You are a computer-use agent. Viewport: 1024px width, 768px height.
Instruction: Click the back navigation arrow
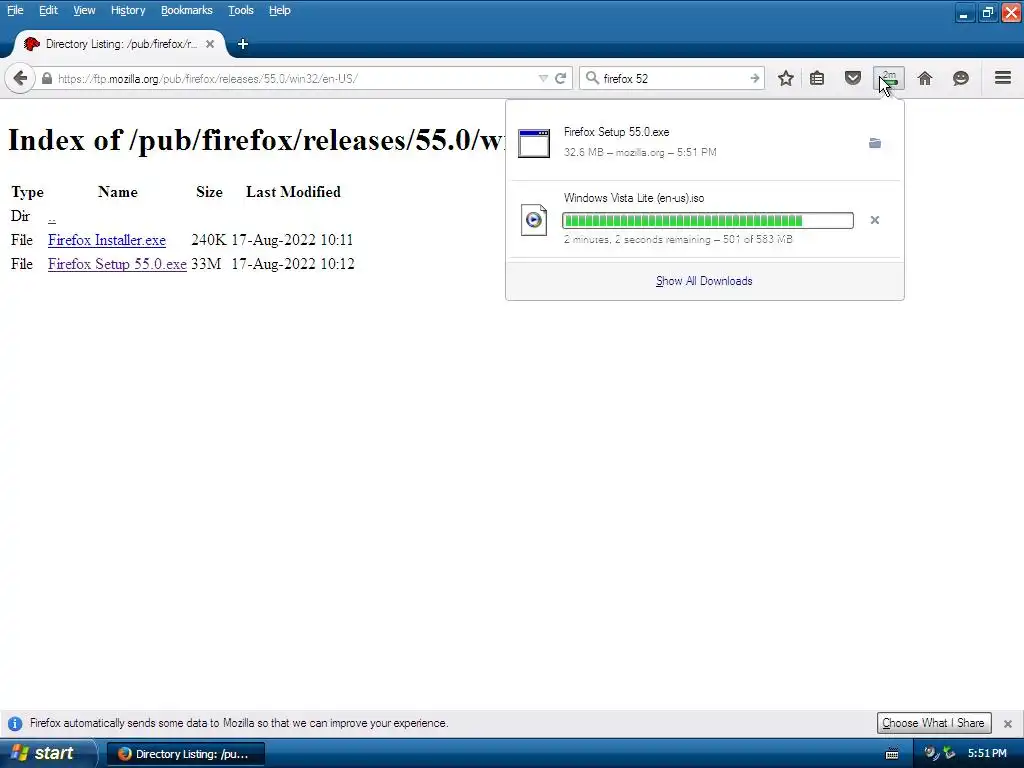coord(20,78)
